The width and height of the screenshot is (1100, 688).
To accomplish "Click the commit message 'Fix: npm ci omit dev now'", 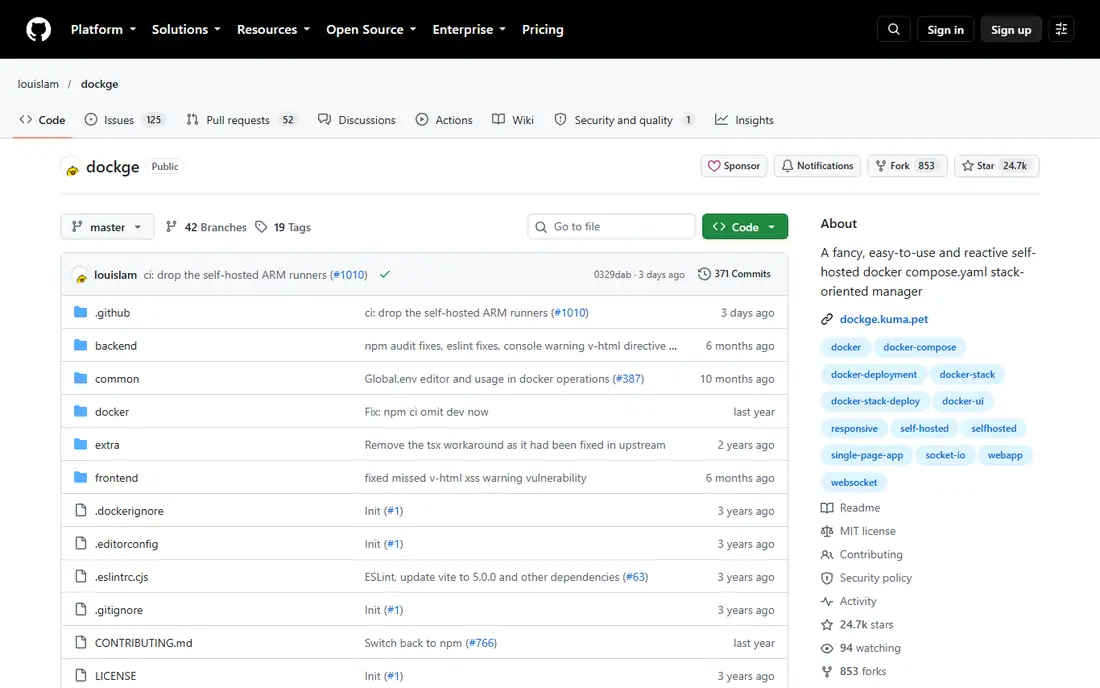I will pos(427,412).
